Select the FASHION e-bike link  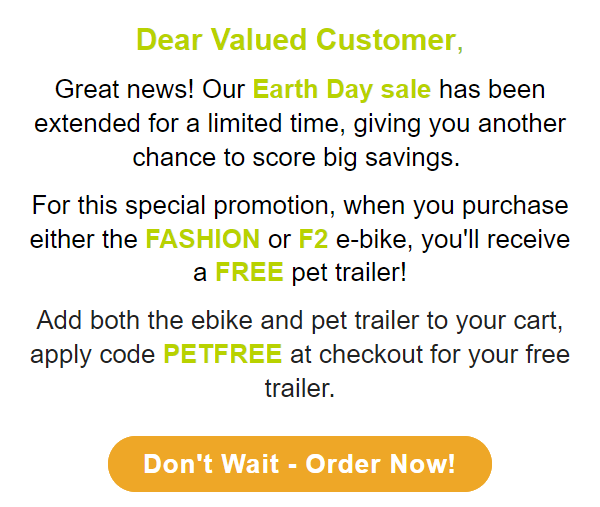[203, 239]
